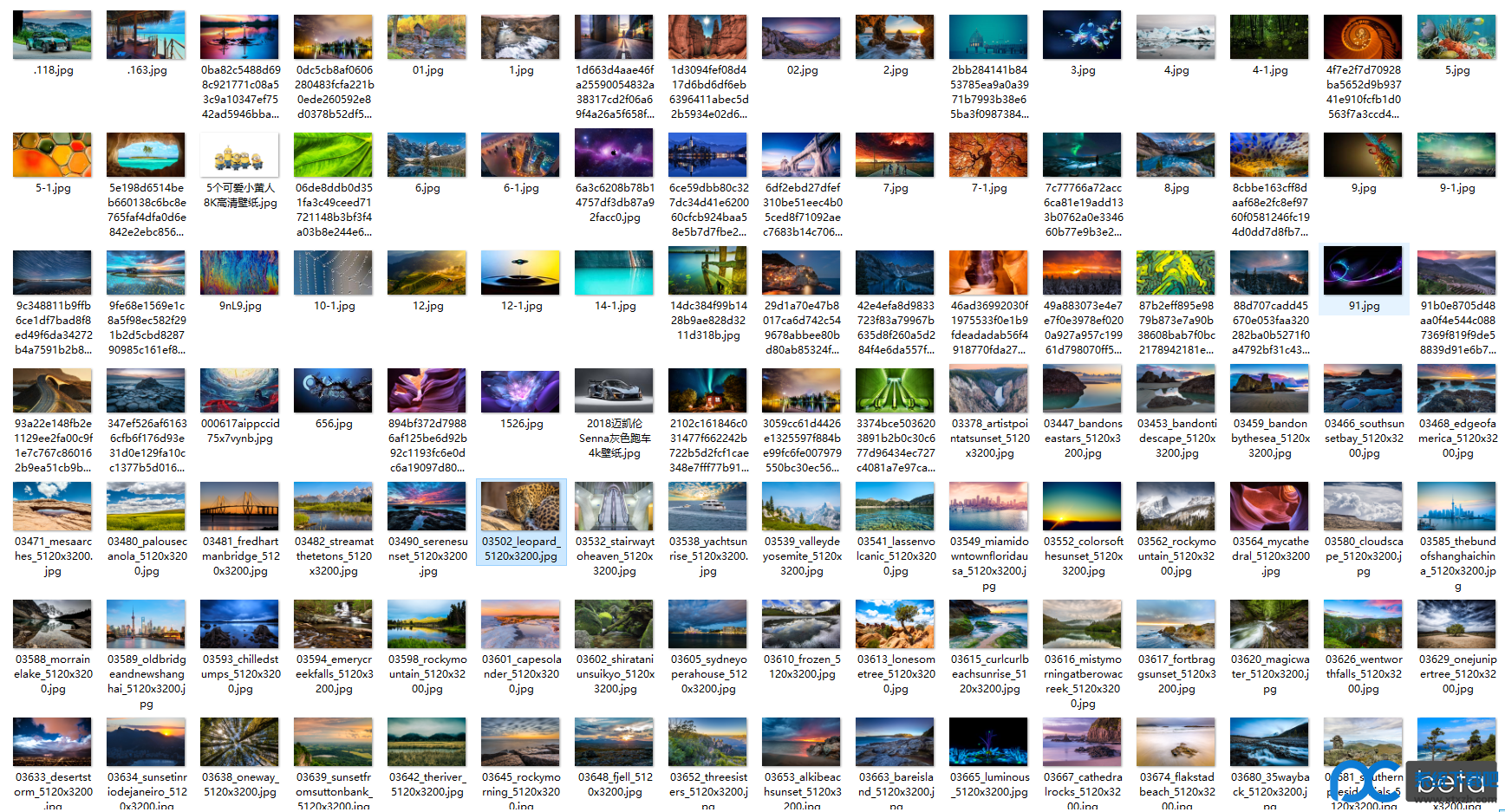
Task: Click the 03613_lonesometree image file
Action: click(x=895, y=626)
